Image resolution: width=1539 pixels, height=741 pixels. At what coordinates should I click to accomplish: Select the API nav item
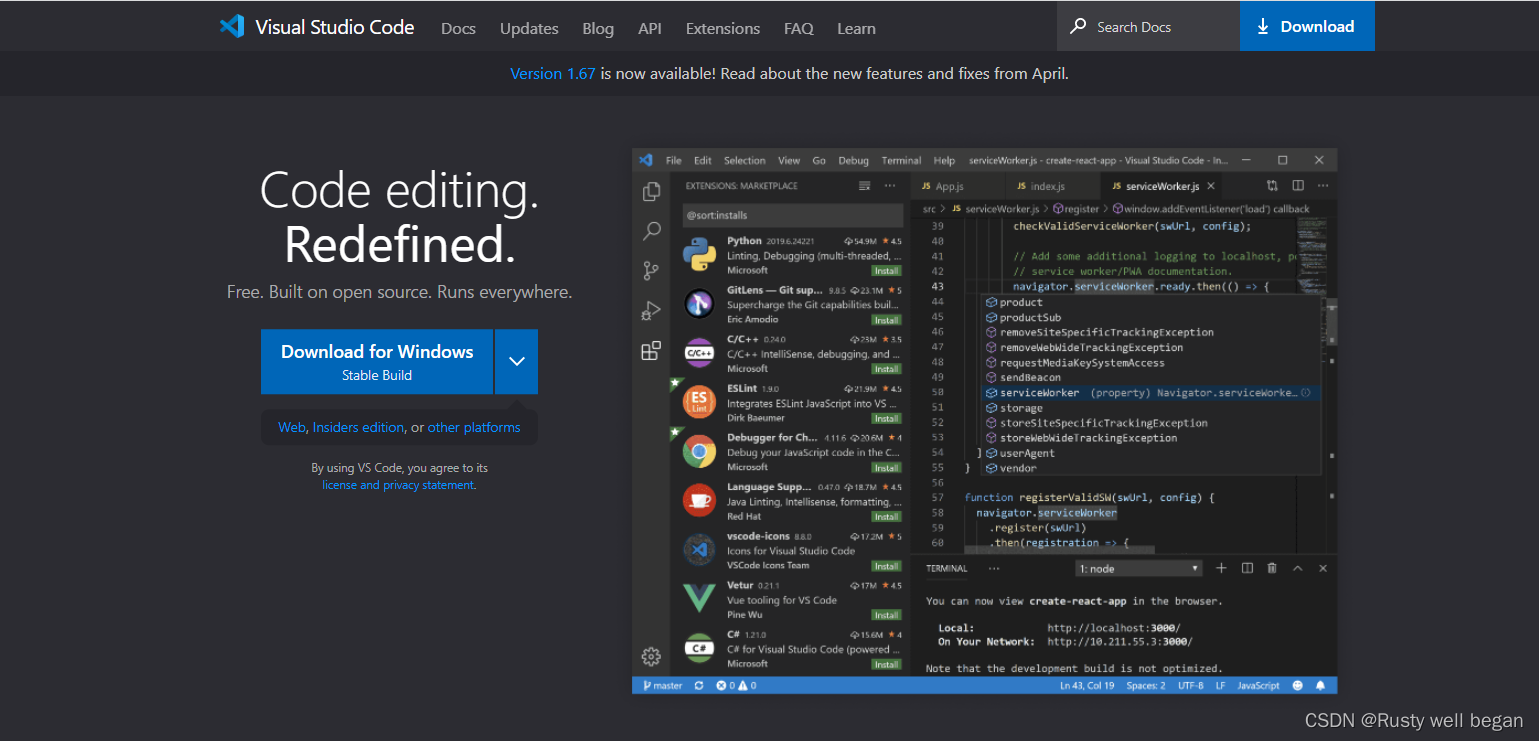(650, 28)
